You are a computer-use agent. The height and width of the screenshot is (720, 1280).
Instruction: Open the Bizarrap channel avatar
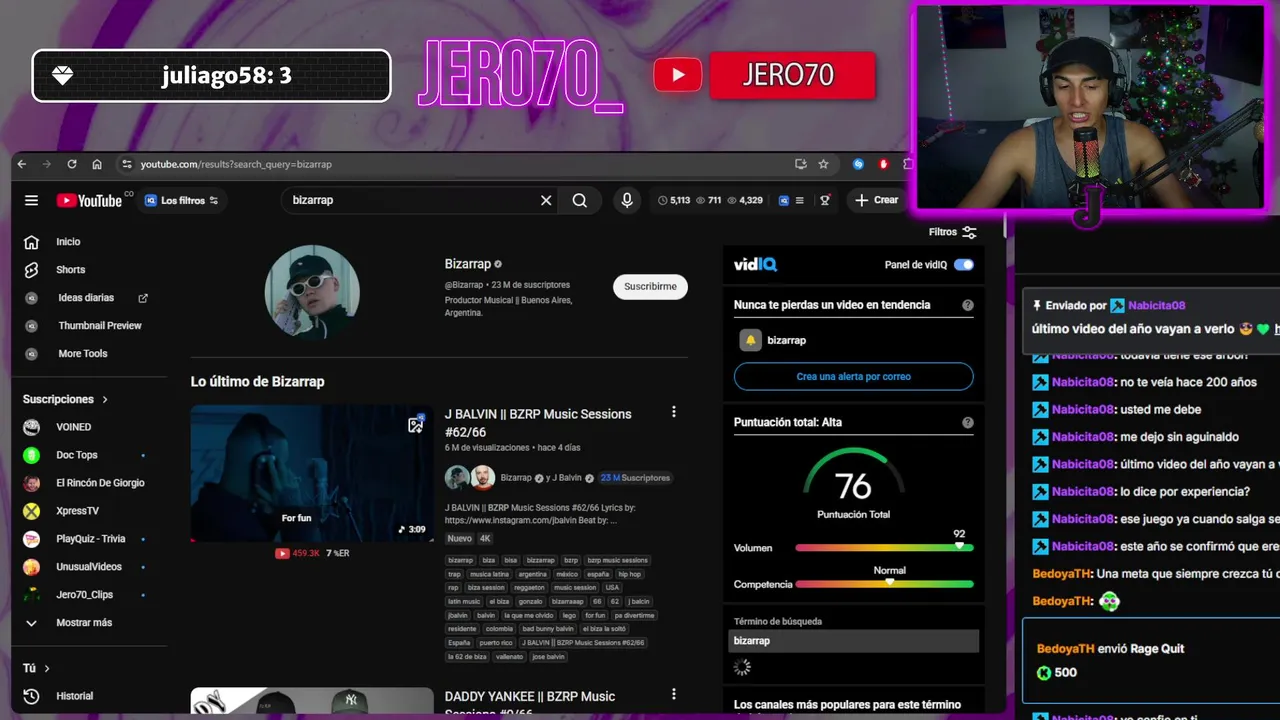click(x=312, y=293)
